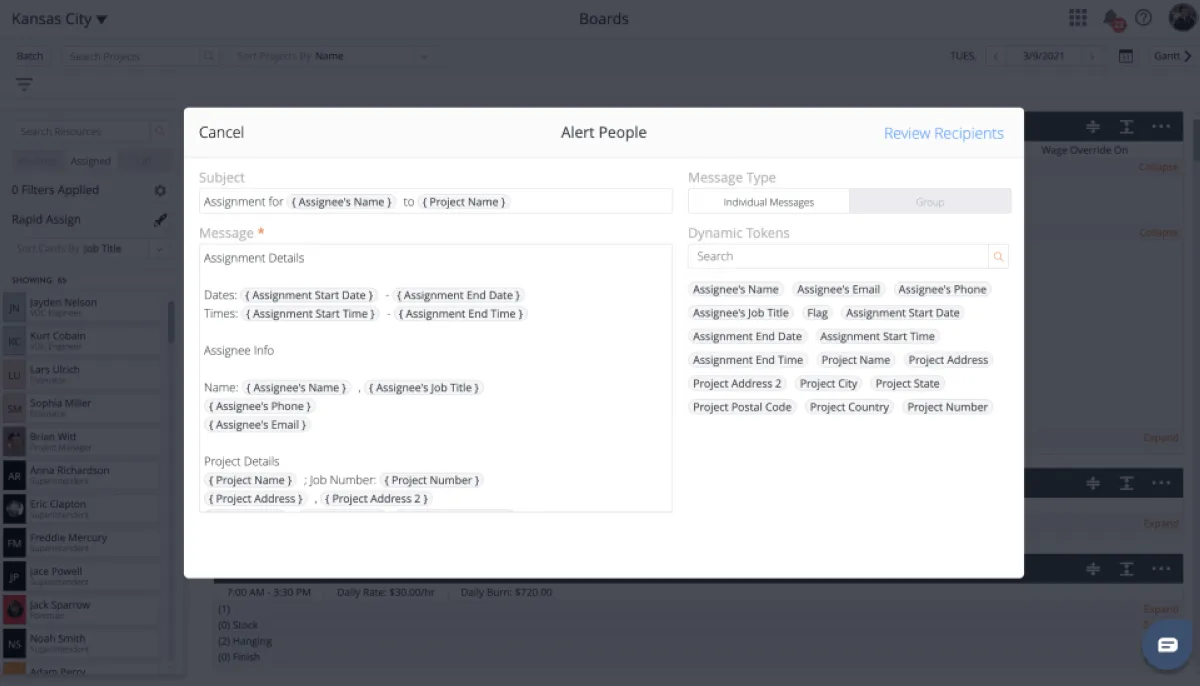1200x686 pixels.
Task: Insert the Assignee's Email dynamic token
Action: (x=838, y=290)
